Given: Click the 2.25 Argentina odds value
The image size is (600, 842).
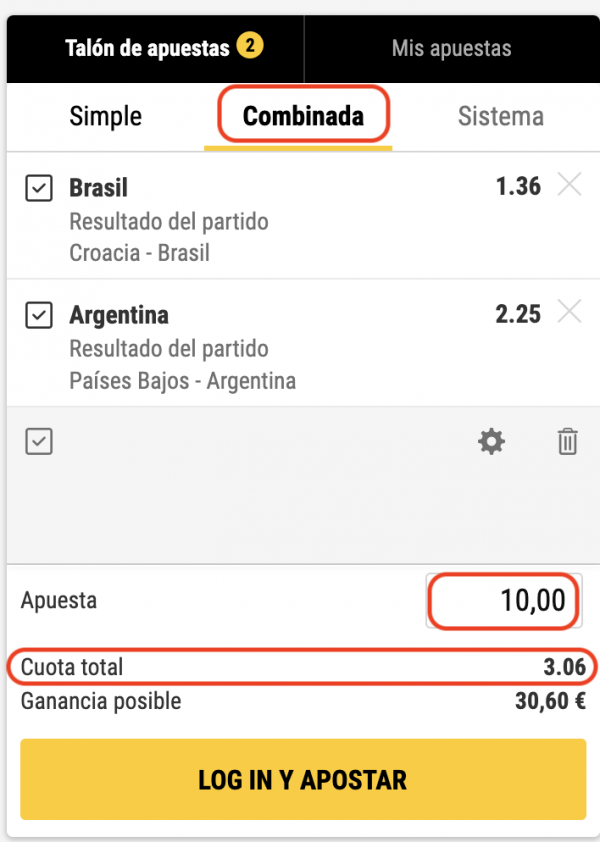Looking at the screenshot, I should coord(518,314).
